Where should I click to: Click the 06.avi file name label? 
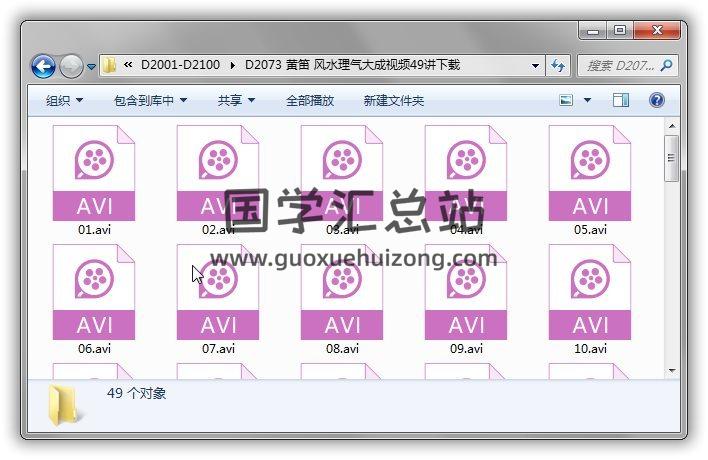click(94, 348)
